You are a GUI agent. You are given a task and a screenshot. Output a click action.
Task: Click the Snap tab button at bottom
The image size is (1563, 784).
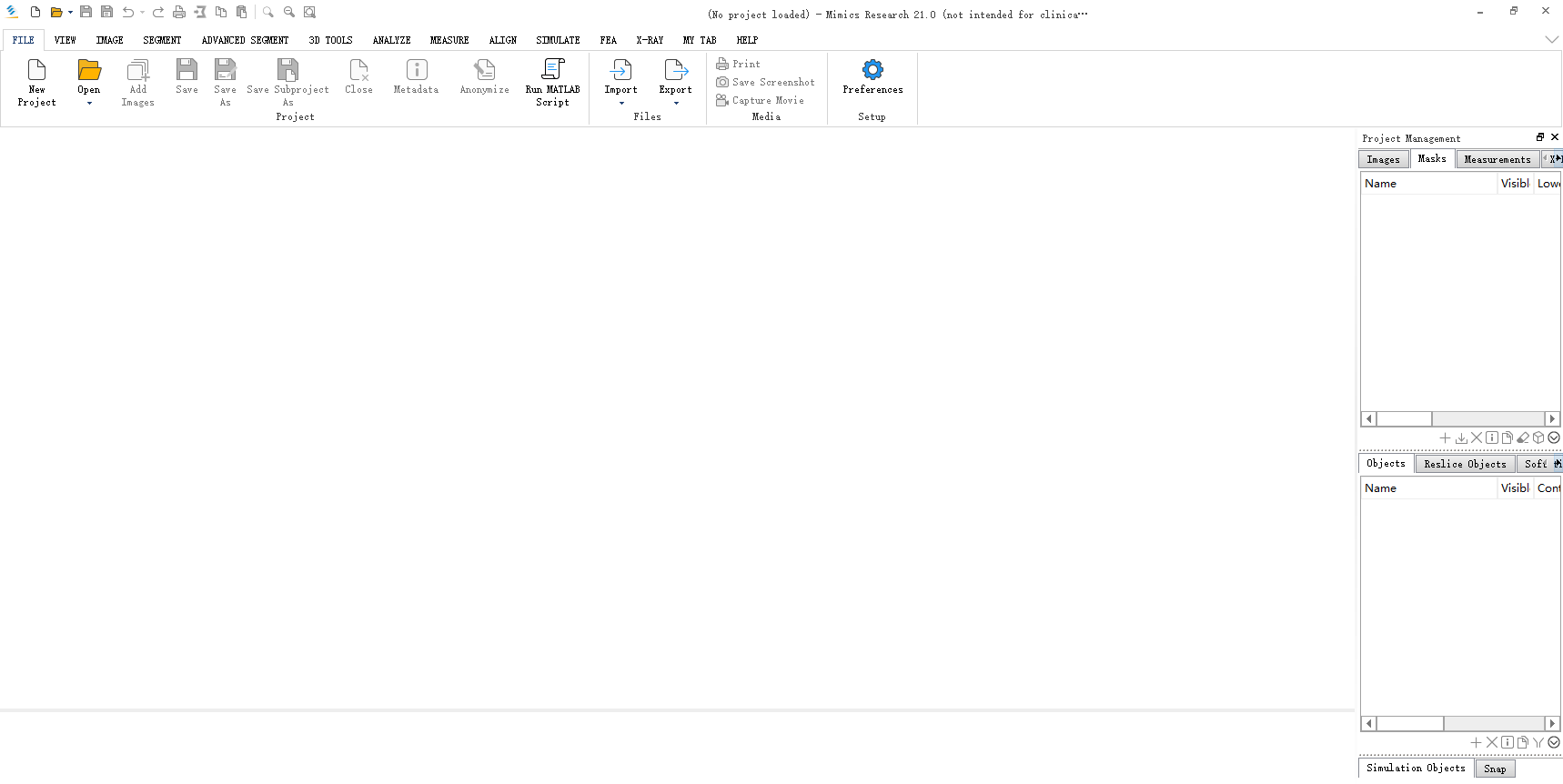1494,769
